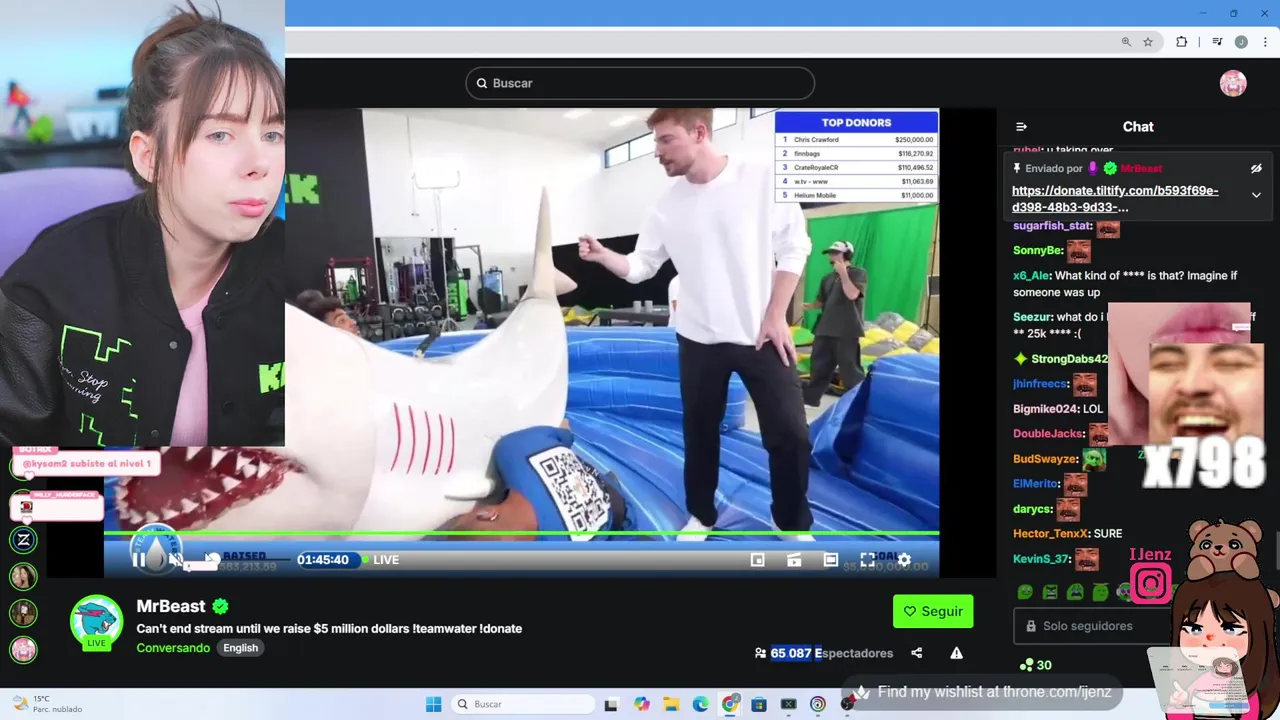Select the crying green emote
Image resolution: width=1280 pixels, height=720 pixels.
(x=1075, y=592)
